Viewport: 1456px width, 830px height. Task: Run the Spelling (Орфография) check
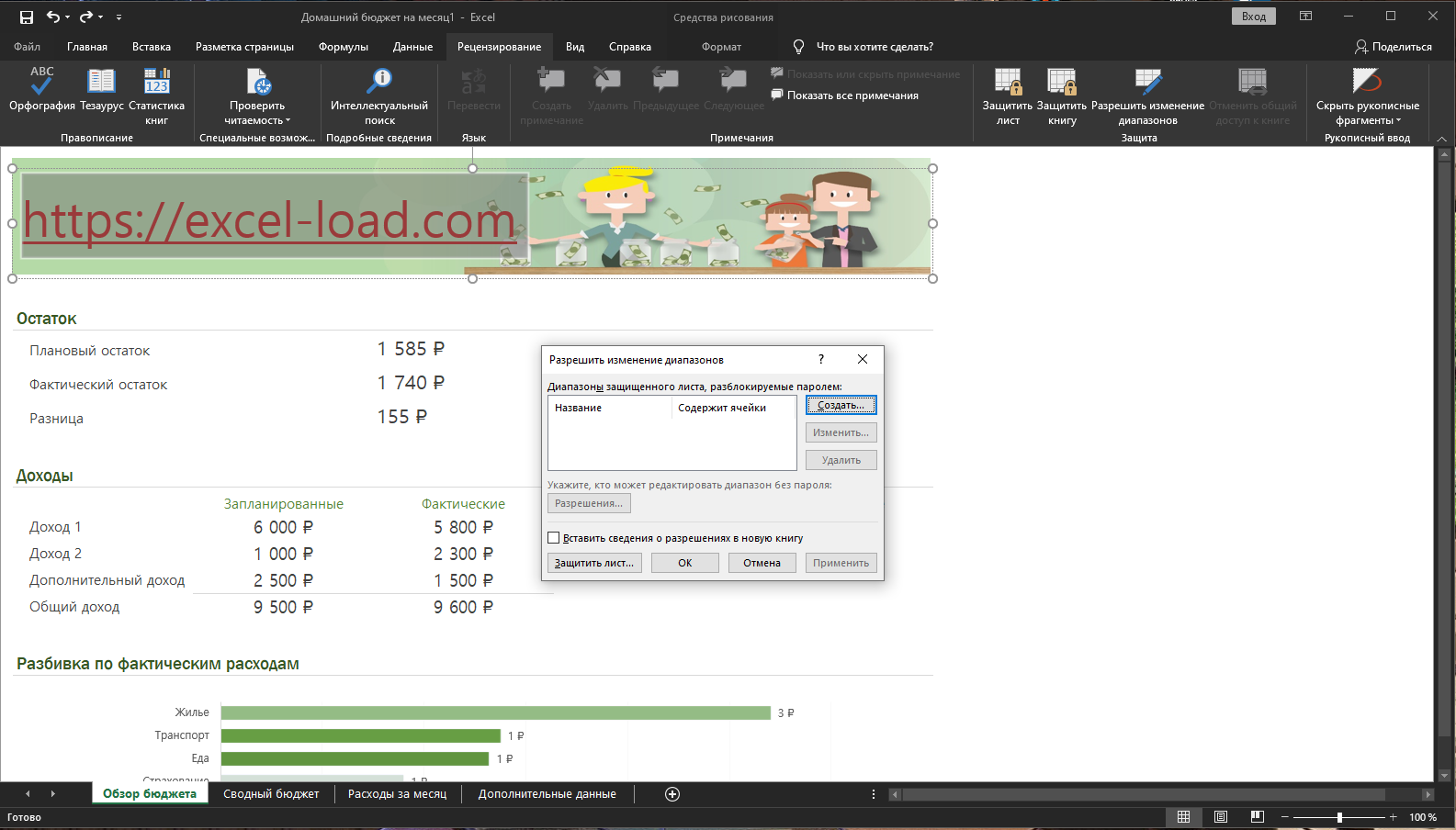(x=41, y=89)
